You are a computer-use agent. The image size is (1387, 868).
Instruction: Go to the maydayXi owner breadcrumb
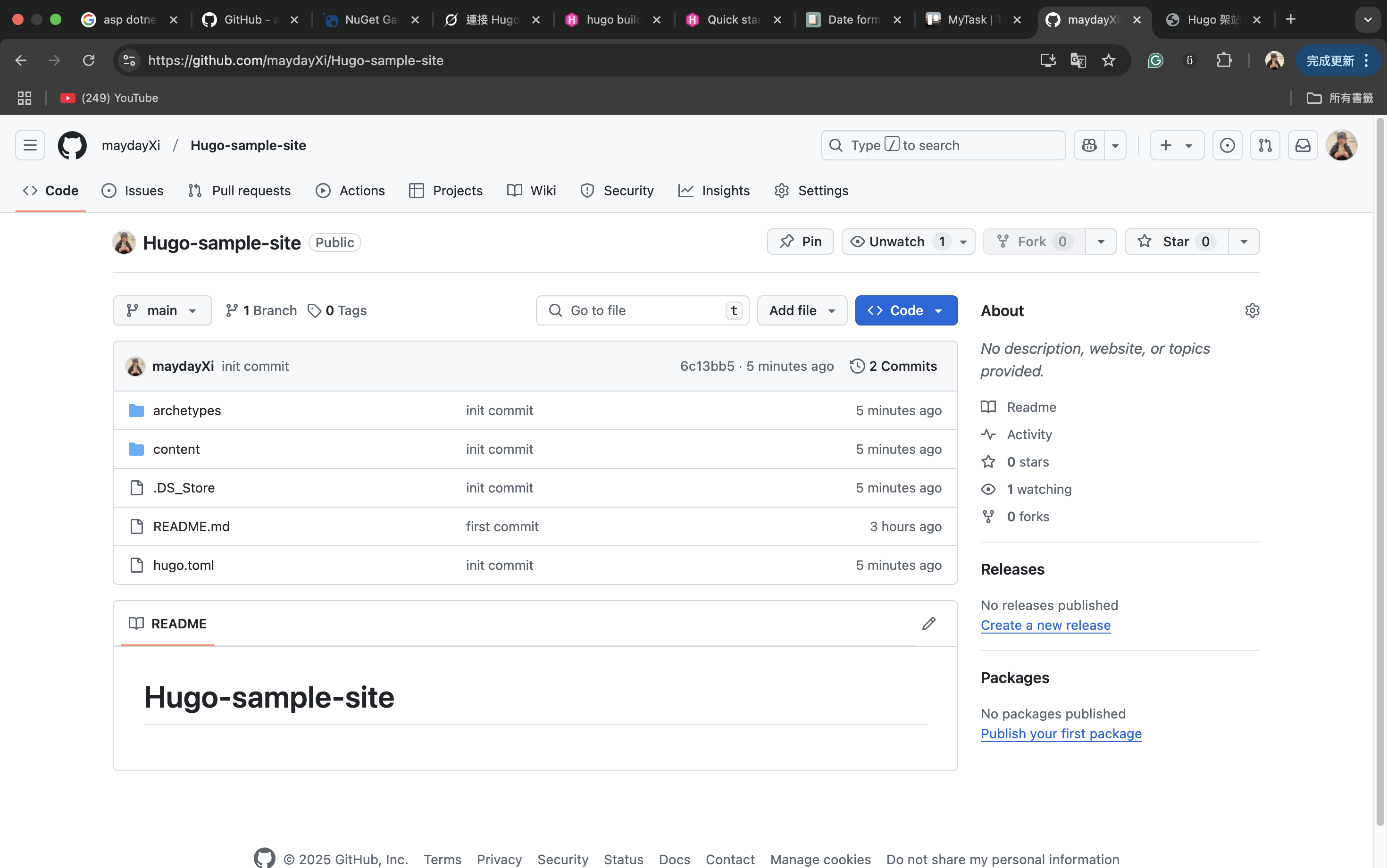click(131, 145)
